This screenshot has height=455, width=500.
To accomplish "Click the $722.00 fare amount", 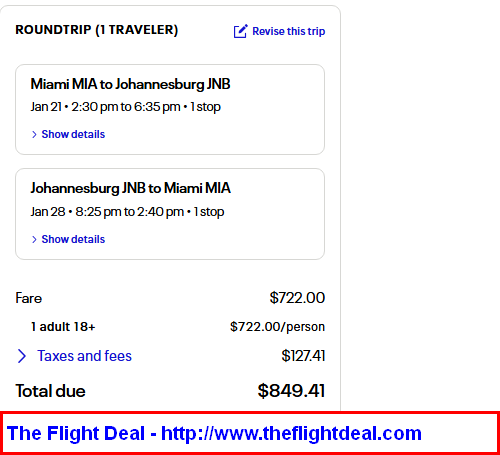I will [x=297, y=298].
